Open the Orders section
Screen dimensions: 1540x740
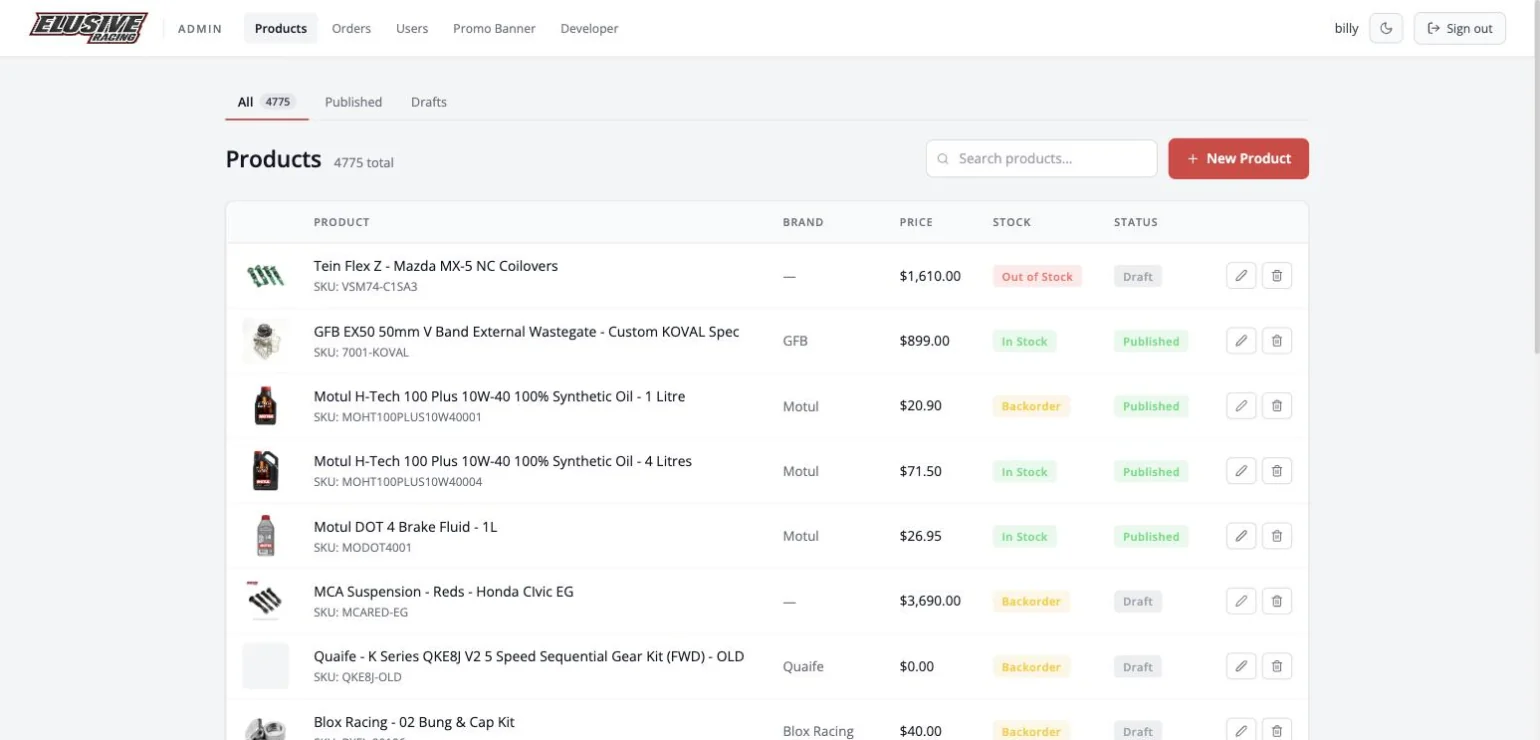[351, 28]
